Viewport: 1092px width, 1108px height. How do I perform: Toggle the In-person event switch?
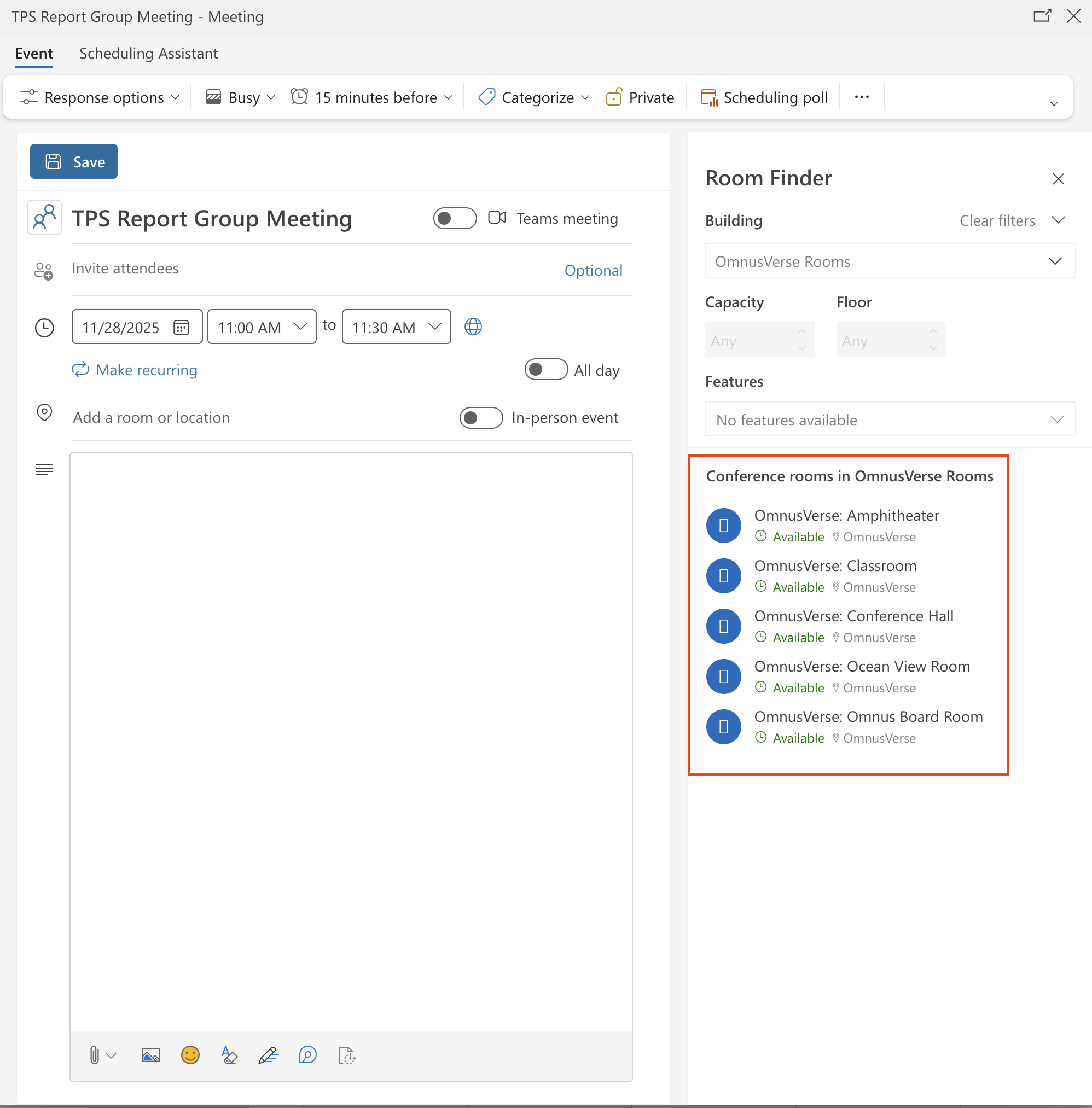click(480, 418)
